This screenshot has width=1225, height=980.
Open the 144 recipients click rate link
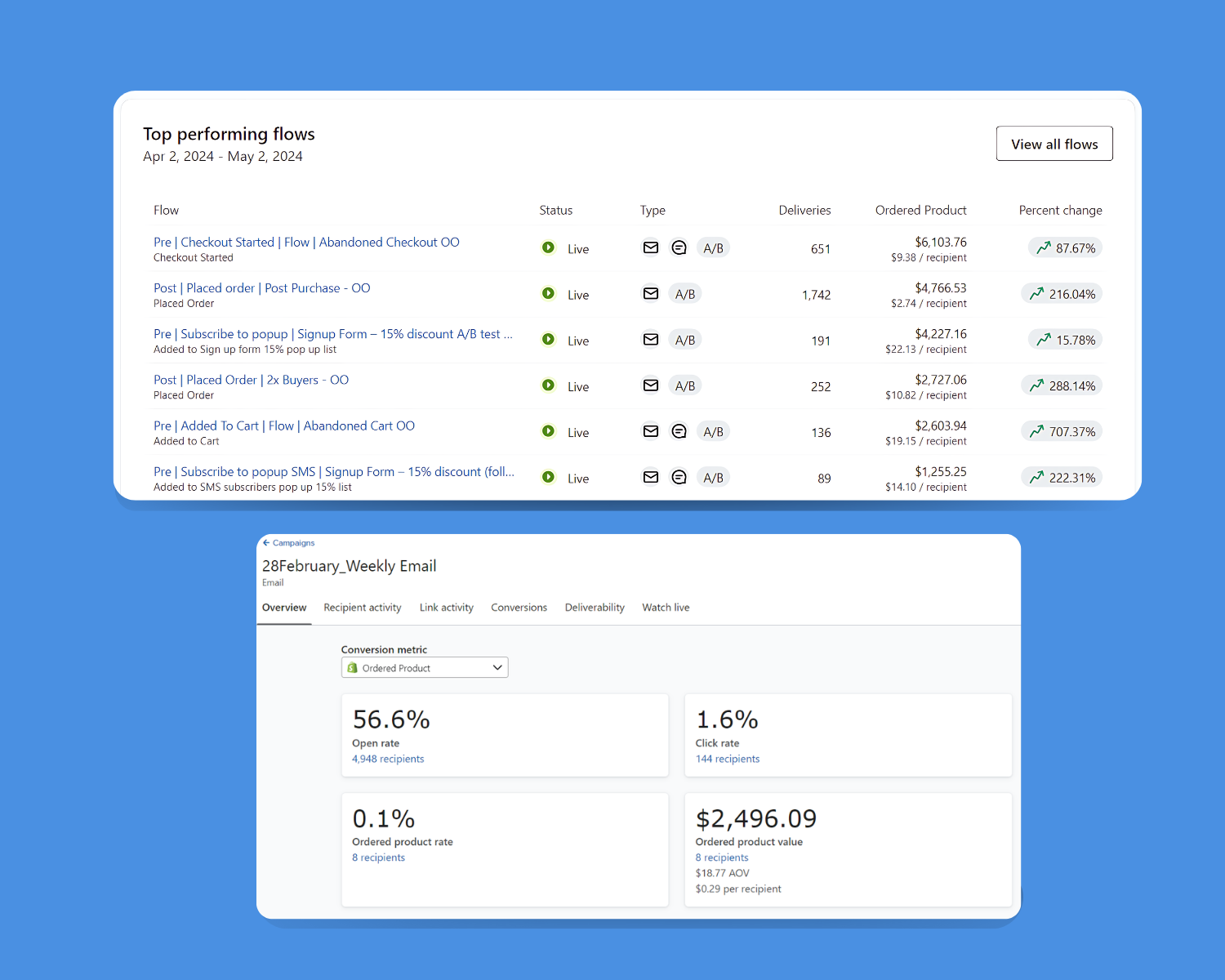728,759
